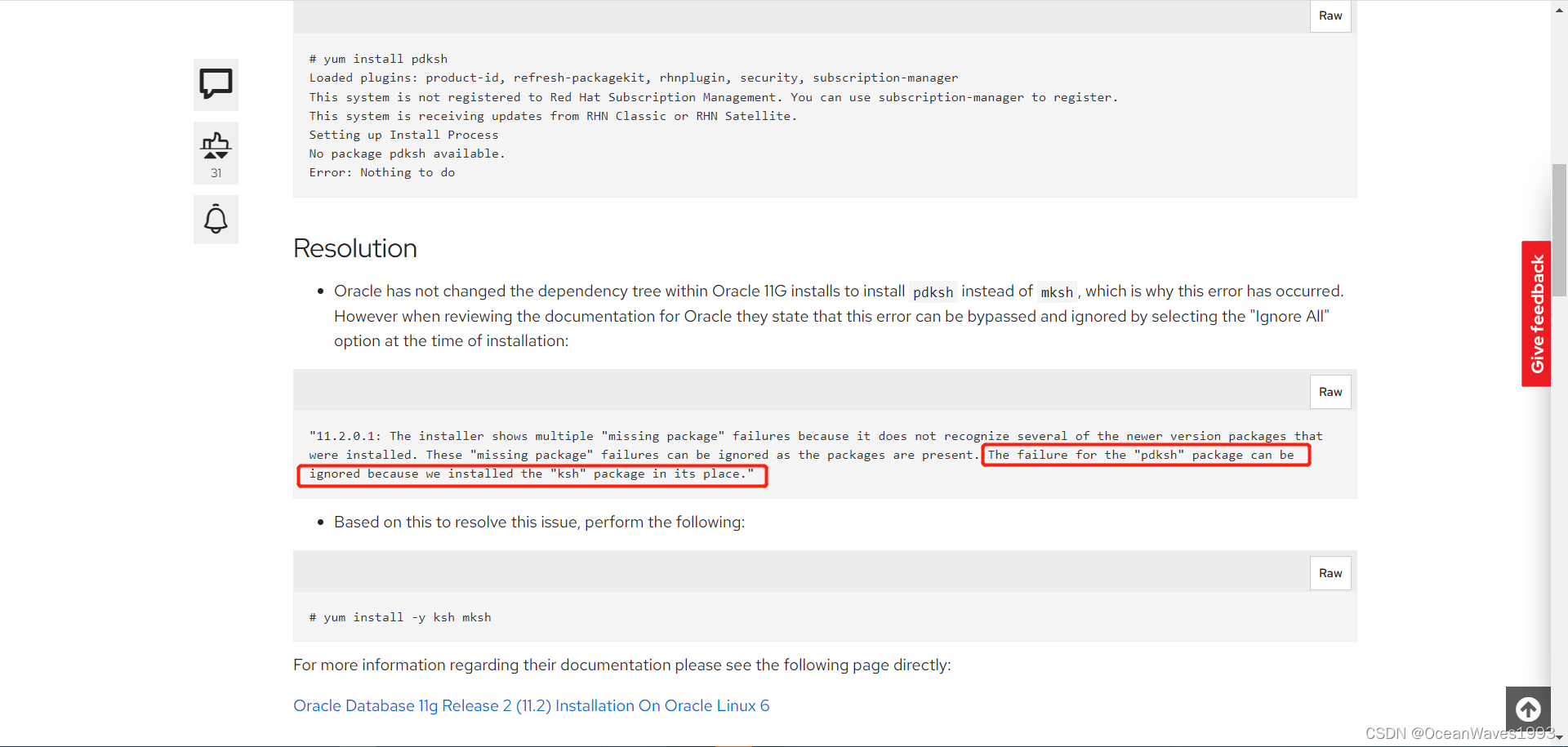
Task: Click the upvote count '31'
Action: coord(216,173)
